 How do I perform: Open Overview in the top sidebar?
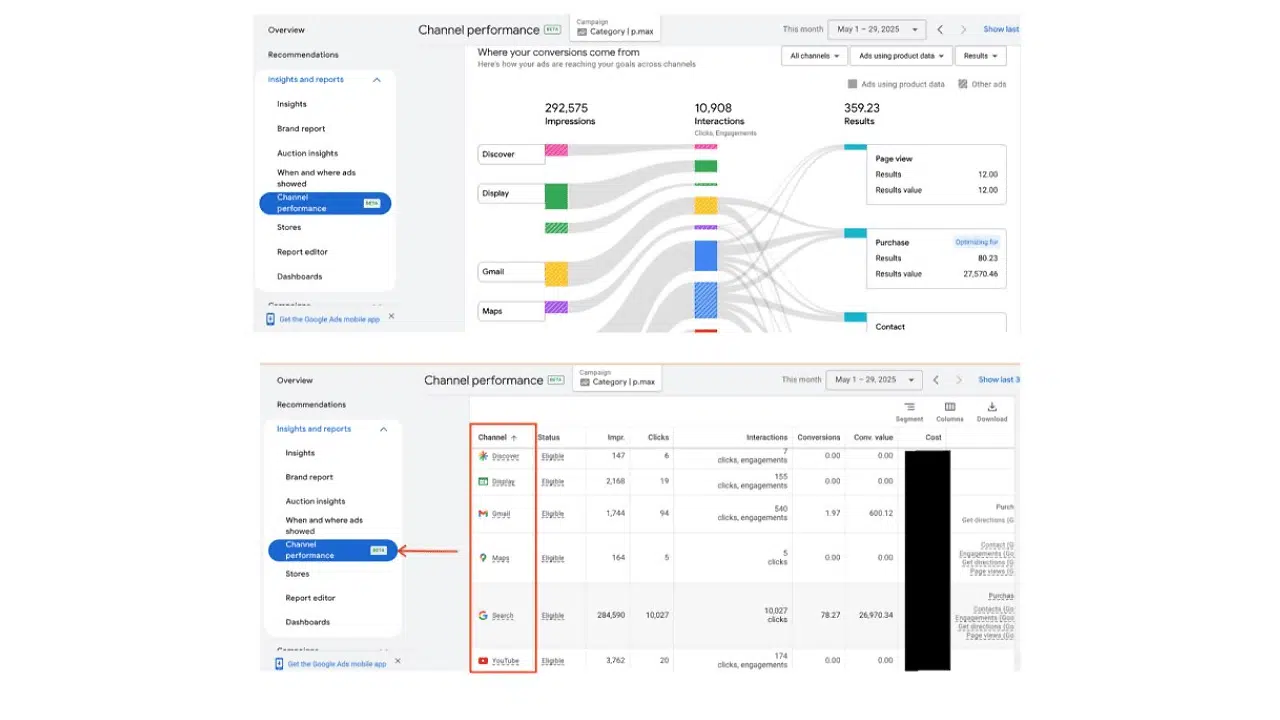(286, 30)
